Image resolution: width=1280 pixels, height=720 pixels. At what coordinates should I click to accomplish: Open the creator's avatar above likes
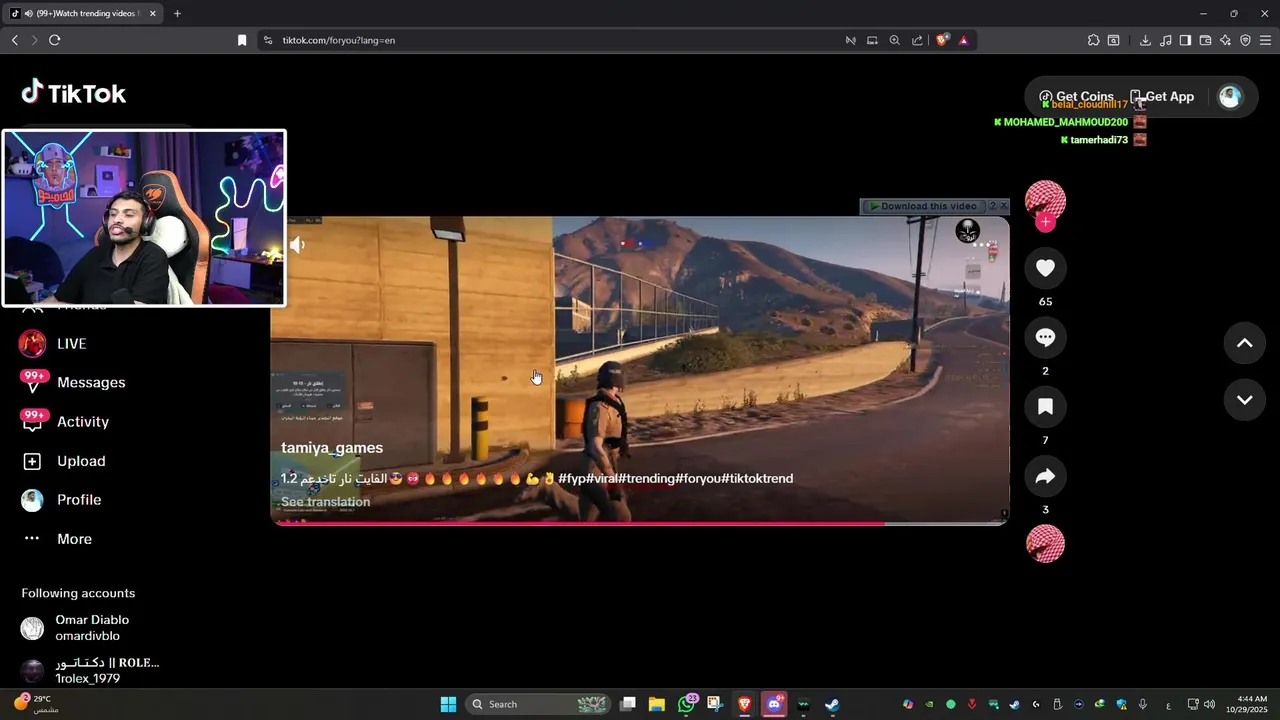(1045, 200)
